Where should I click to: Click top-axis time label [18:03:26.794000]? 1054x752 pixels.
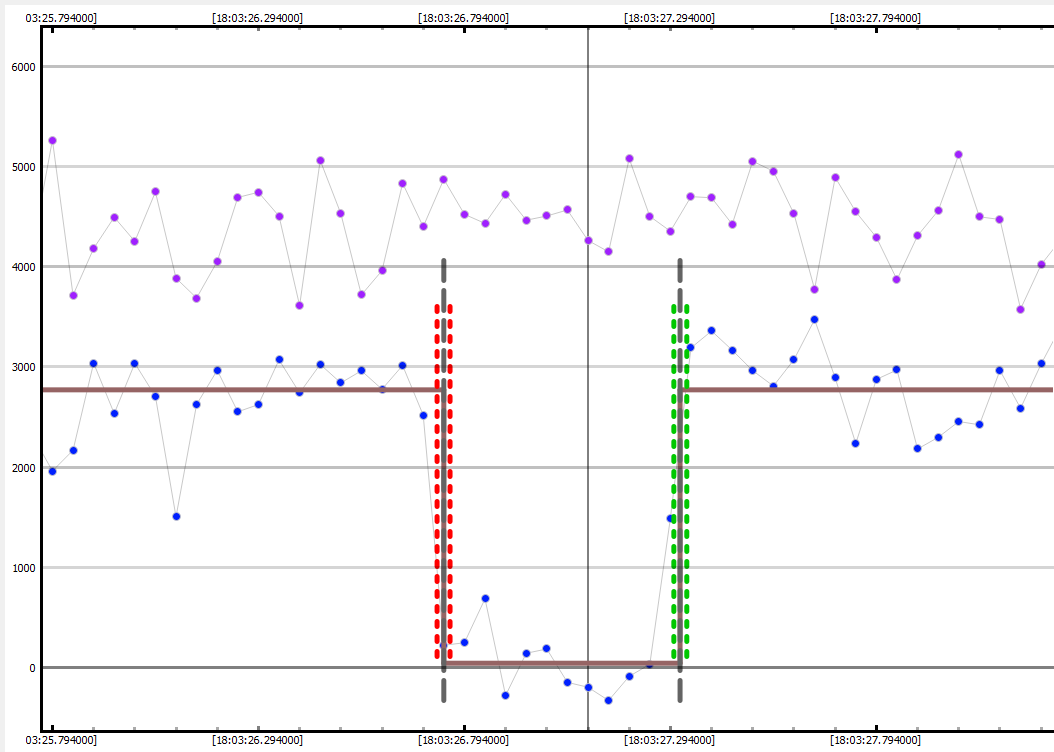coord(463,18)
